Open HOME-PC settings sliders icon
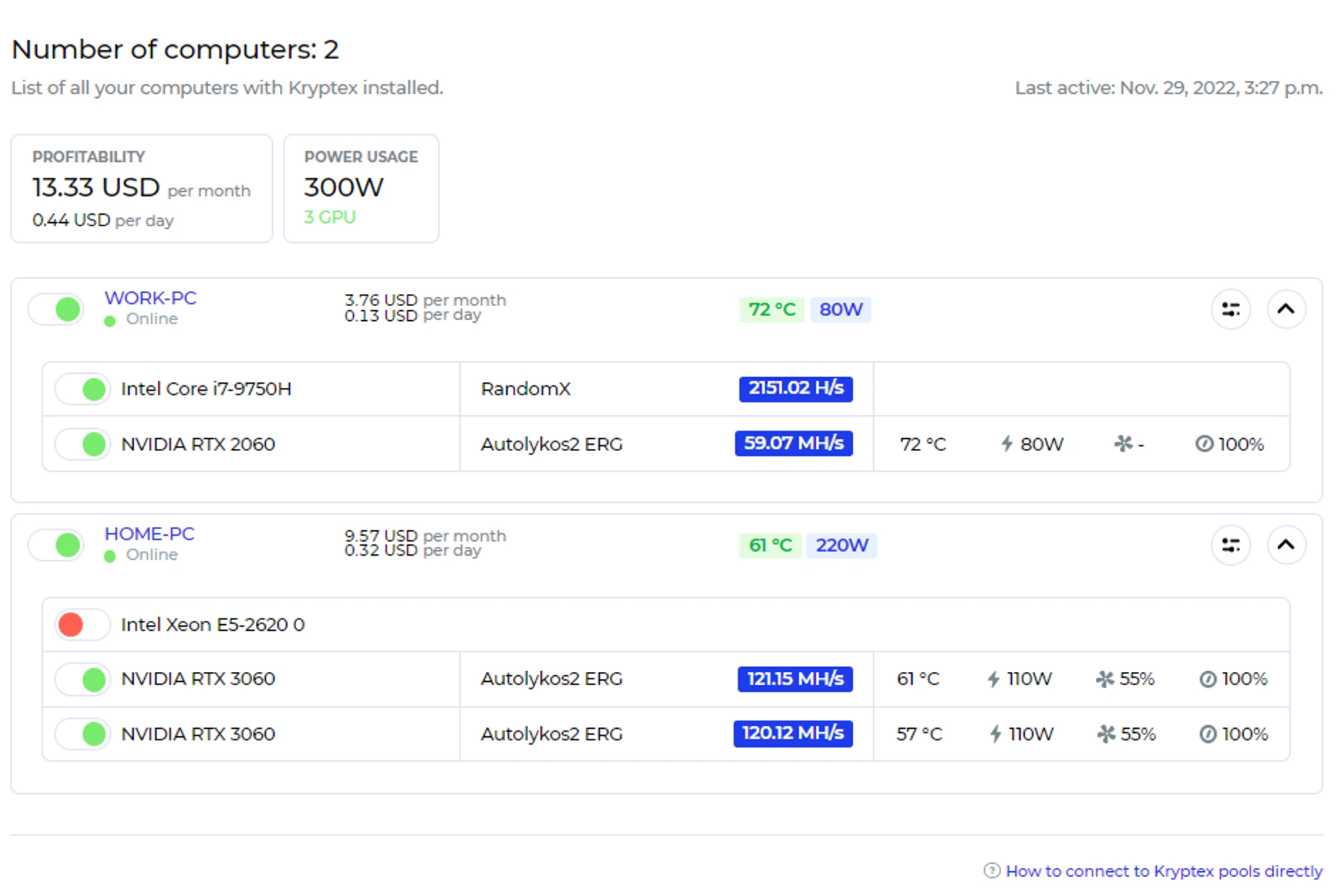 tap(1230, 545)
